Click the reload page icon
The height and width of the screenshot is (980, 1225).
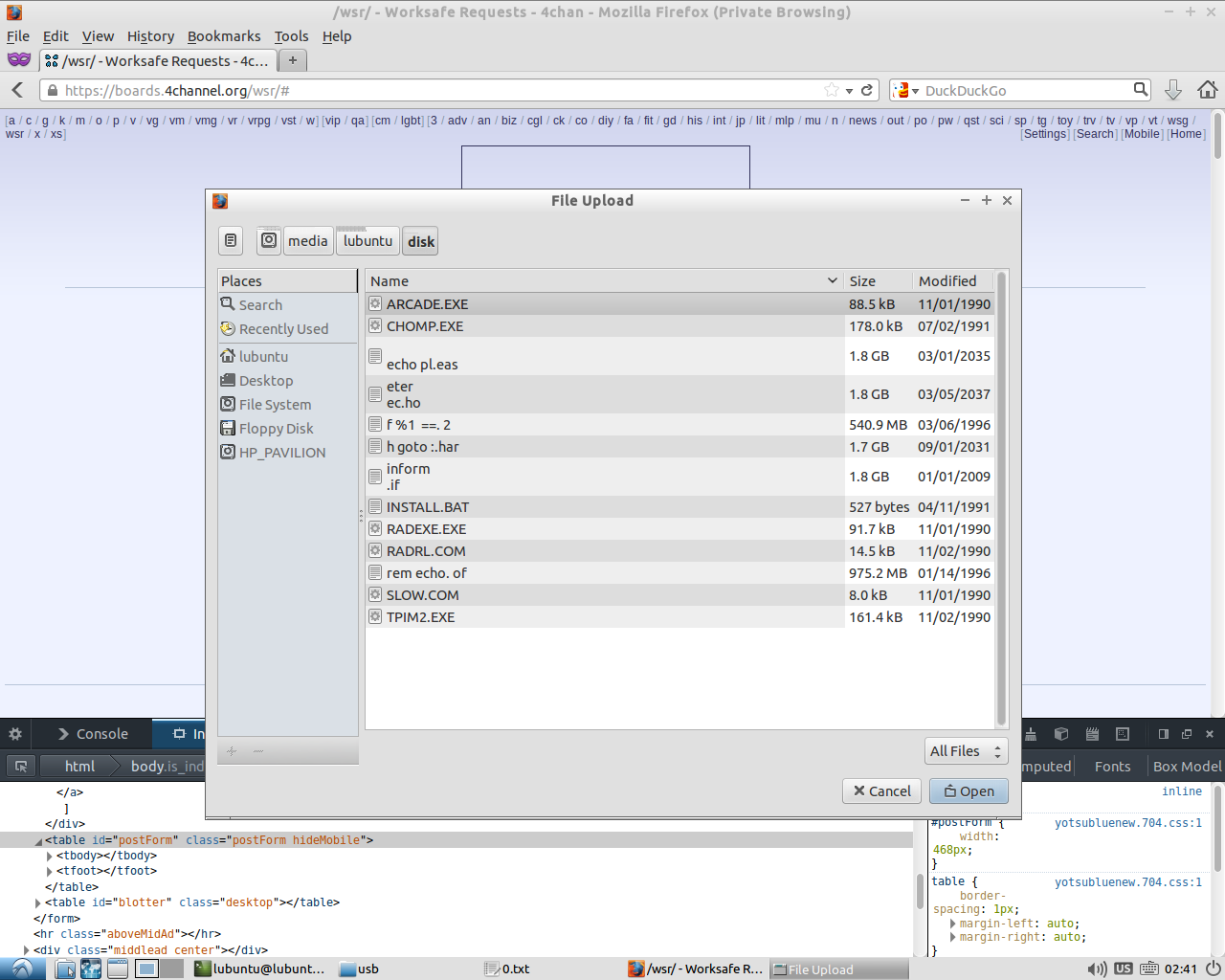coord(867,90)
